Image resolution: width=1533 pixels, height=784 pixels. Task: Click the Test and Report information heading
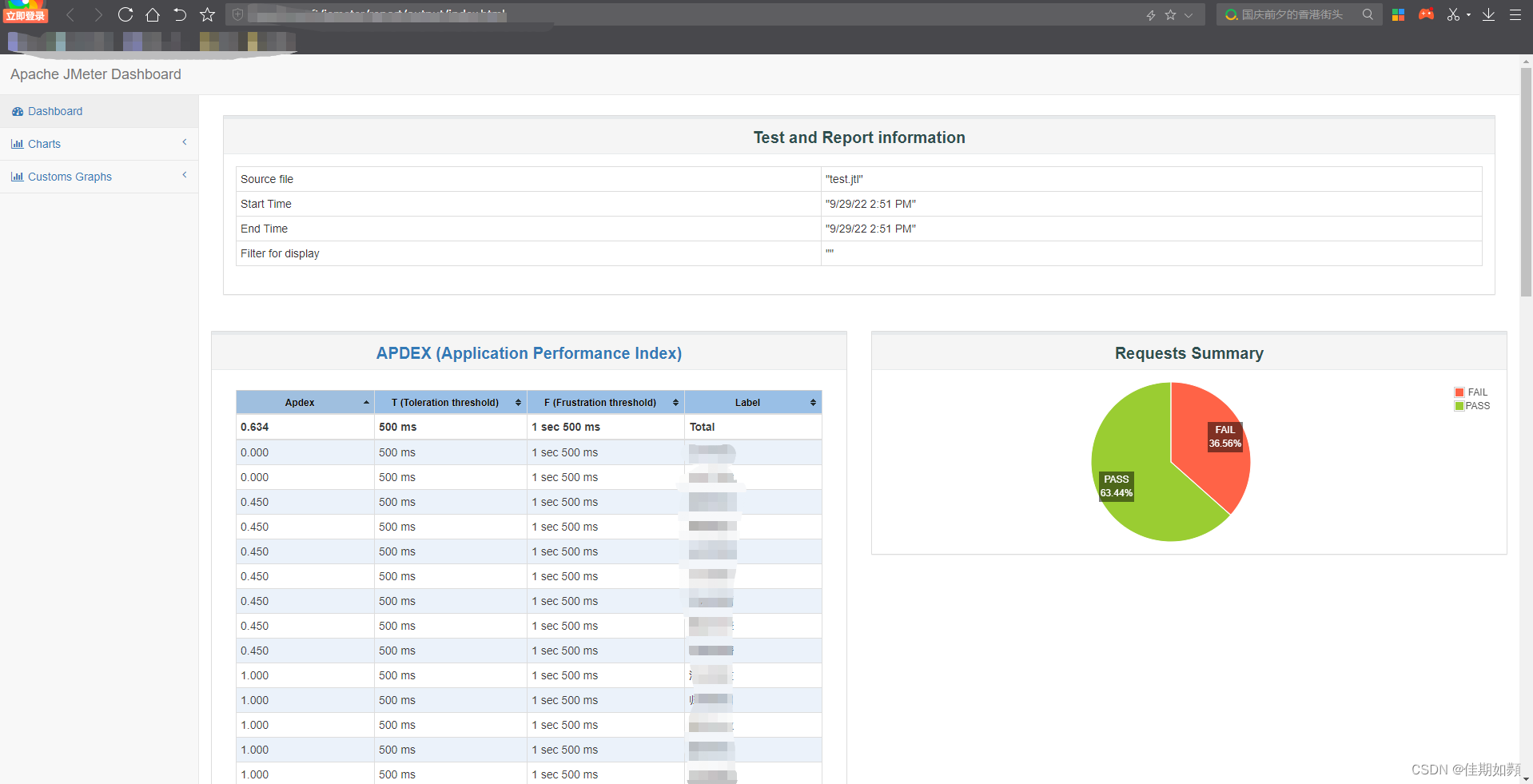[x=859, y=137]
